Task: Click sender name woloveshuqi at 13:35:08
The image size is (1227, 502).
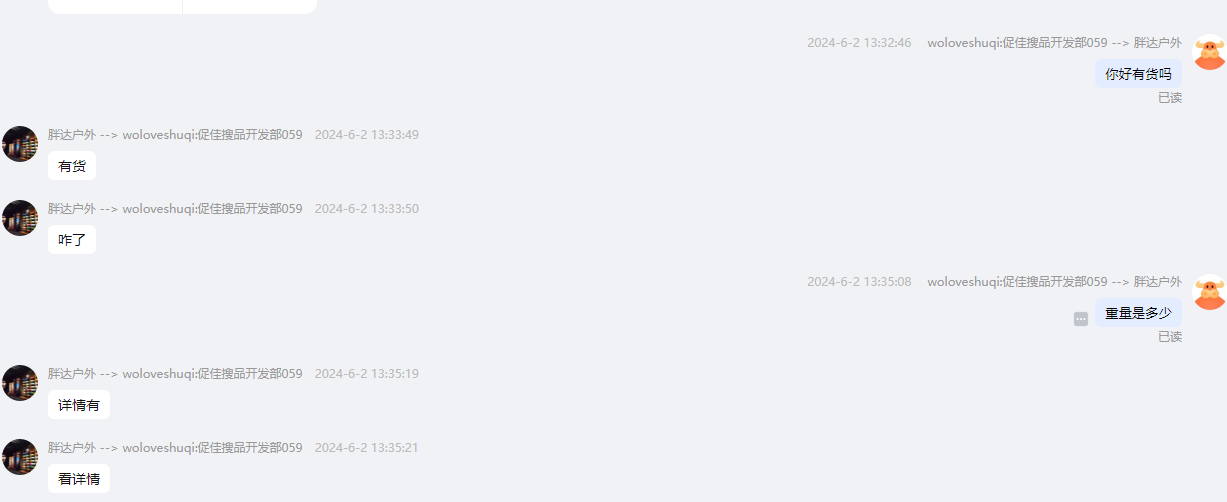Action: (x=1017, y=282)
